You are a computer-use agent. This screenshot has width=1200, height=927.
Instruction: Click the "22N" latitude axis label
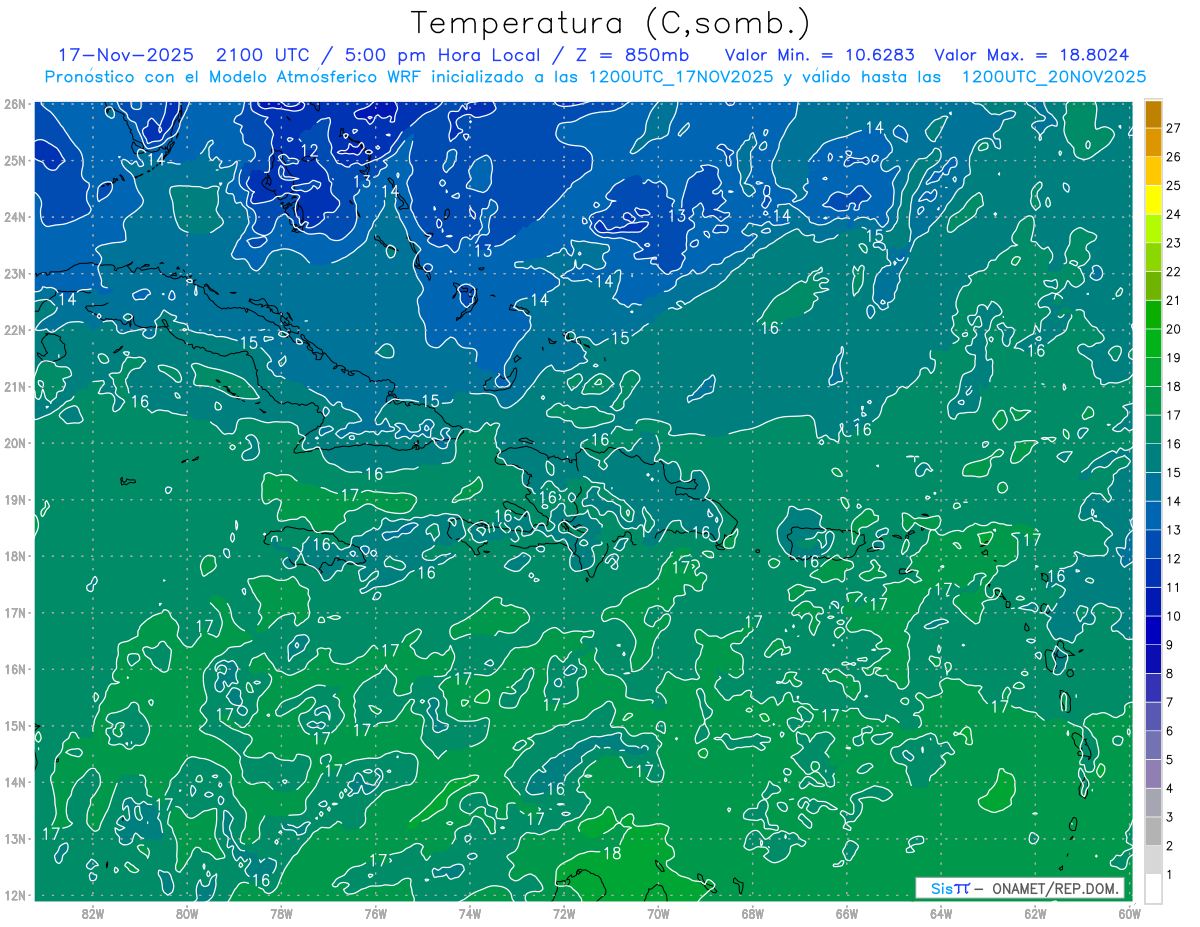point(14,330)
